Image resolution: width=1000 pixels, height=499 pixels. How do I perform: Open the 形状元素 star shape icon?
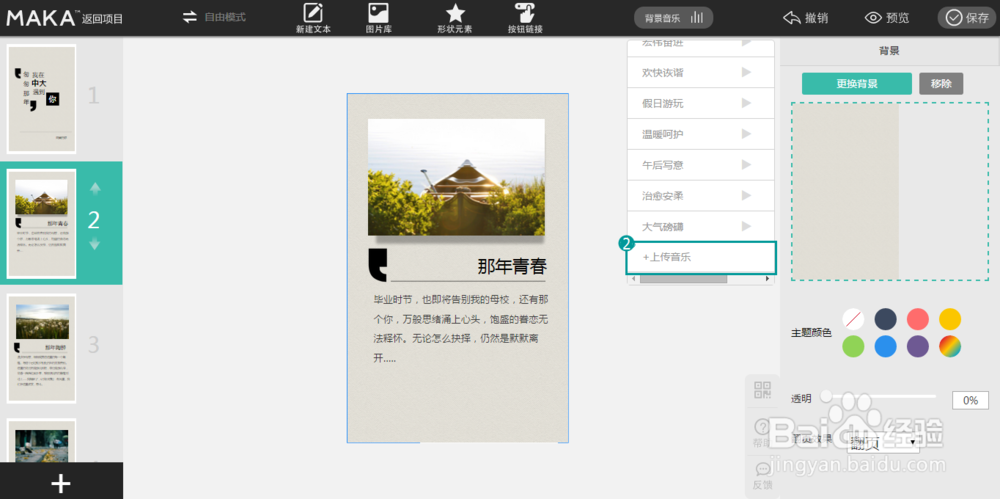[455, 18]
